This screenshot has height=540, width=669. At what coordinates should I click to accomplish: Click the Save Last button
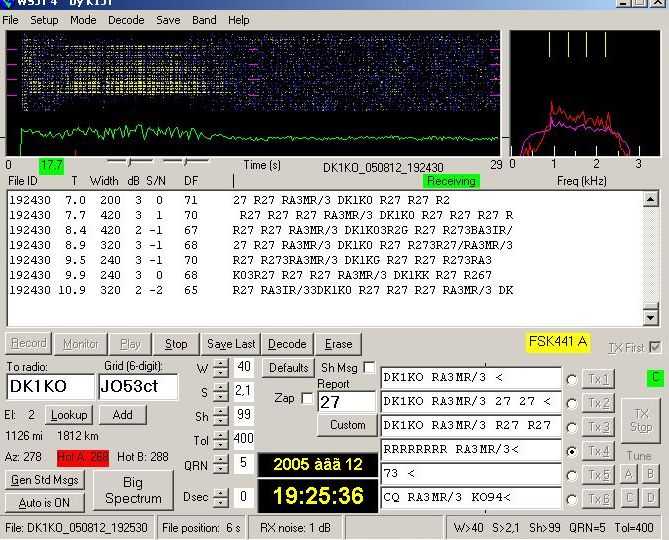tap(231, 344)
